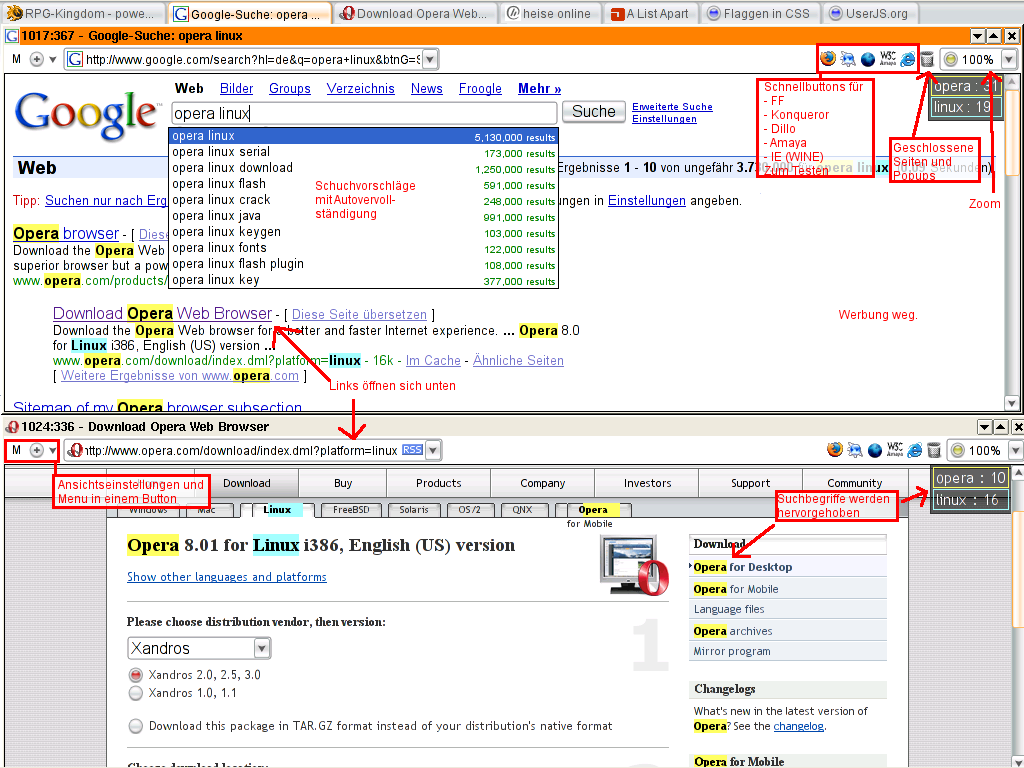Click 'opera : 10' highlight counter in download window
This screenshot has height=768, width=1024.
pos(970,478)
